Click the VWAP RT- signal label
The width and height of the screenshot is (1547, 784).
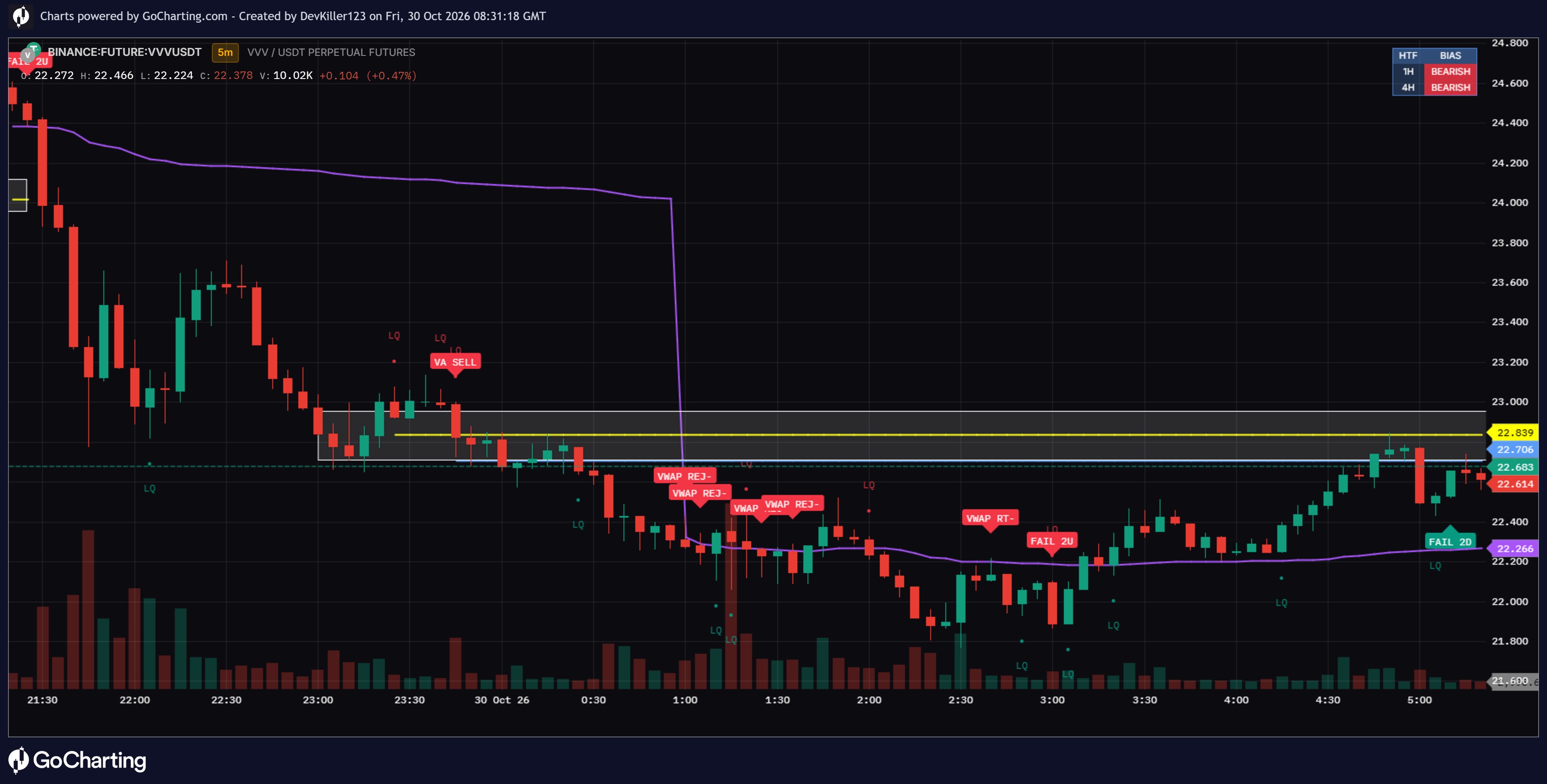(990, 518)
